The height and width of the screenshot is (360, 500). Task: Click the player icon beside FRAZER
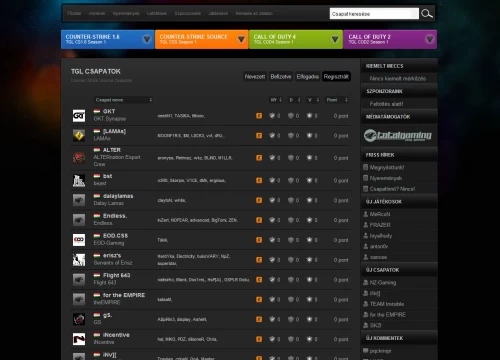(x=366, y=225)
